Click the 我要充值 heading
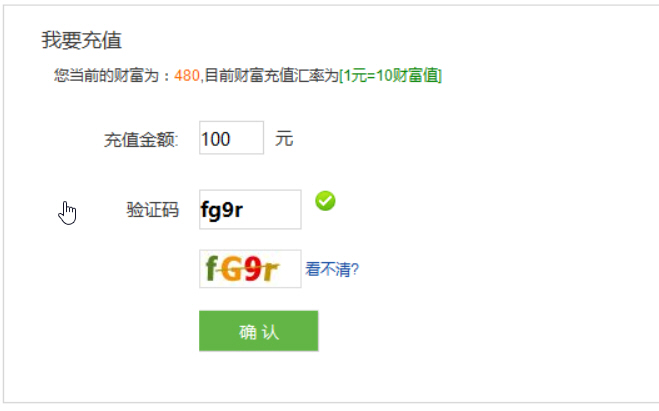This screenshot has height=411, width=659. pos(82,40)
